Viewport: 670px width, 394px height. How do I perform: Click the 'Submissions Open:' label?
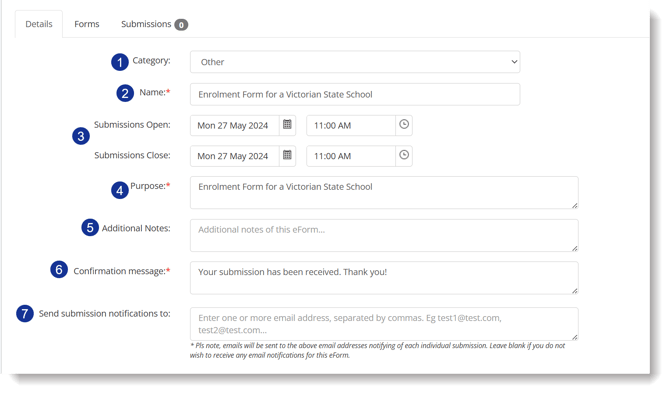[x=132, y=125]
